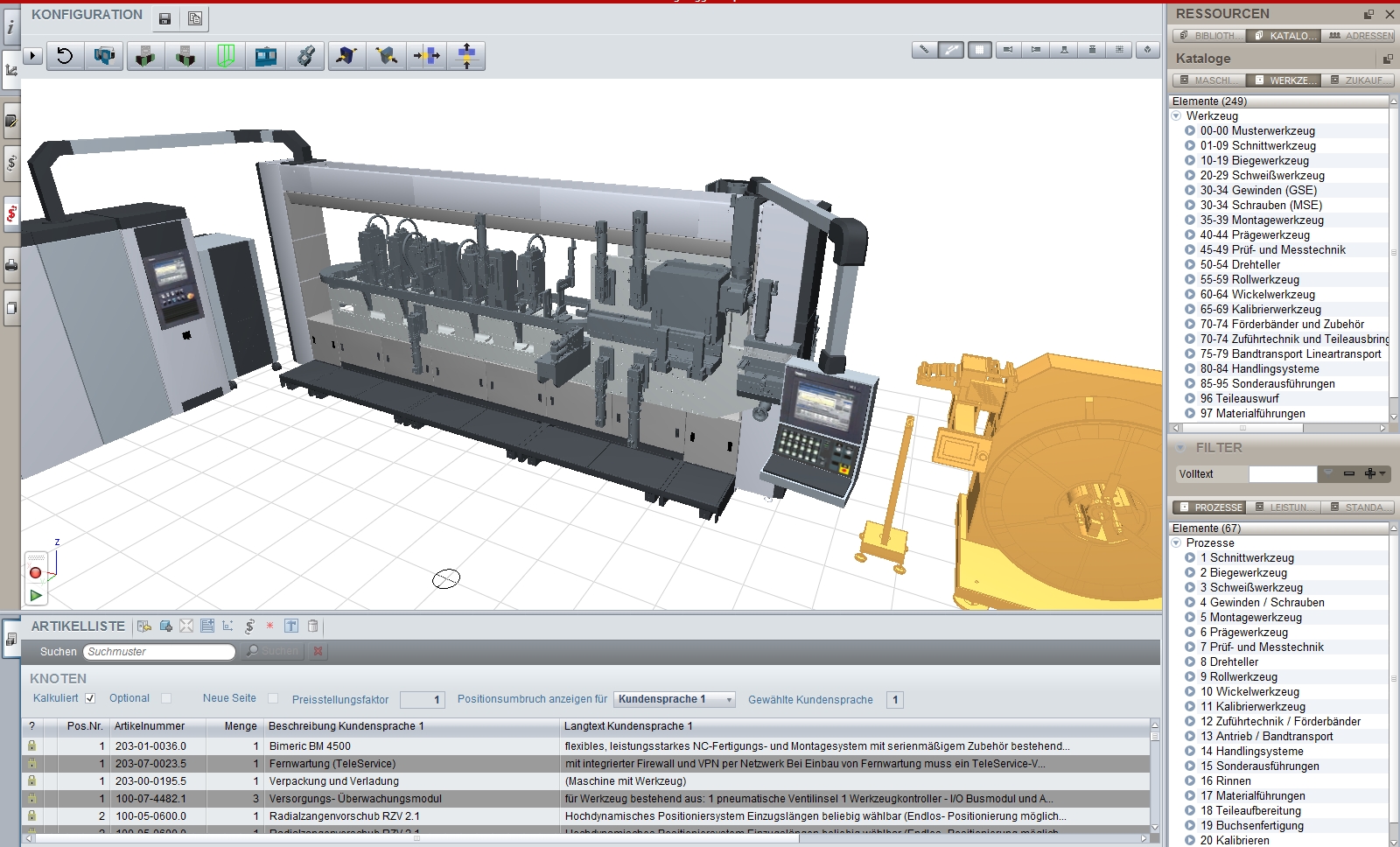The width and height of the screenshot is (1400, 847).
Task: Click the save icon beside KONFIGURATION
Action: click(x=165, y=18)
